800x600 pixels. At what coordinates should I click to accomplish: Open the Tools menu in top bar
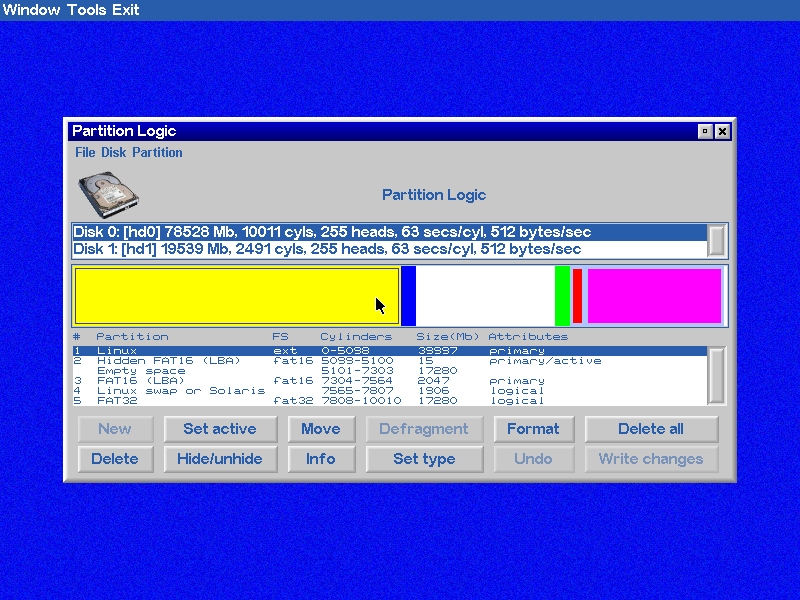click(x=86, y=10)
